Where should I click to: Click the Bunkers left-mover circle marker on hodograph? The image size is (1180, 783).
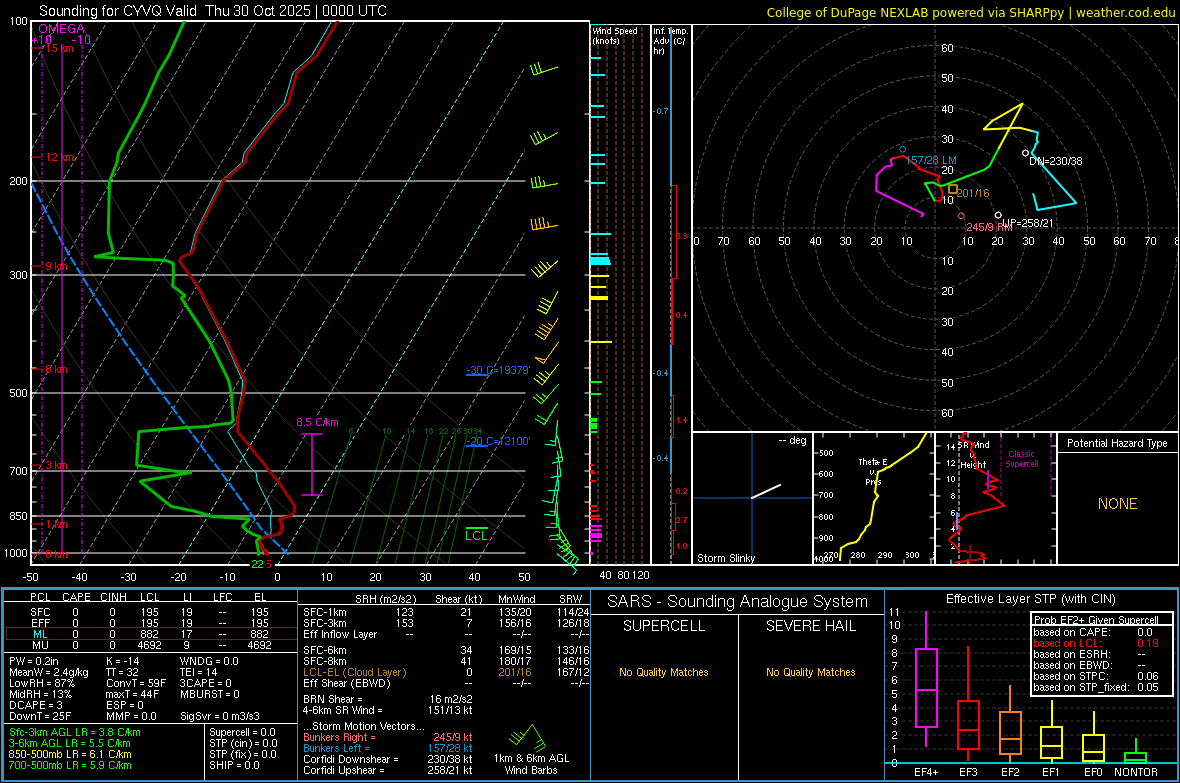point(902,150)
